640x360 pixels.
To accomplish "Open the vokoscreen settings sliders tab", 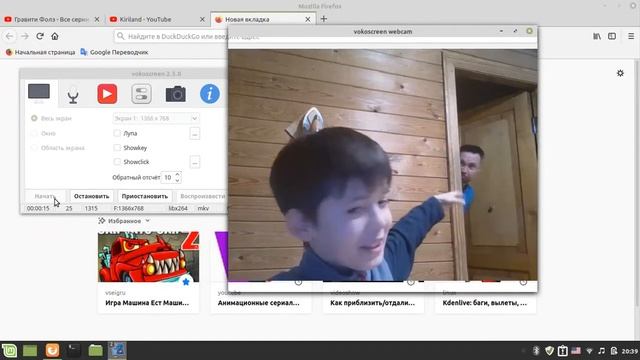I will click(142, 94).
